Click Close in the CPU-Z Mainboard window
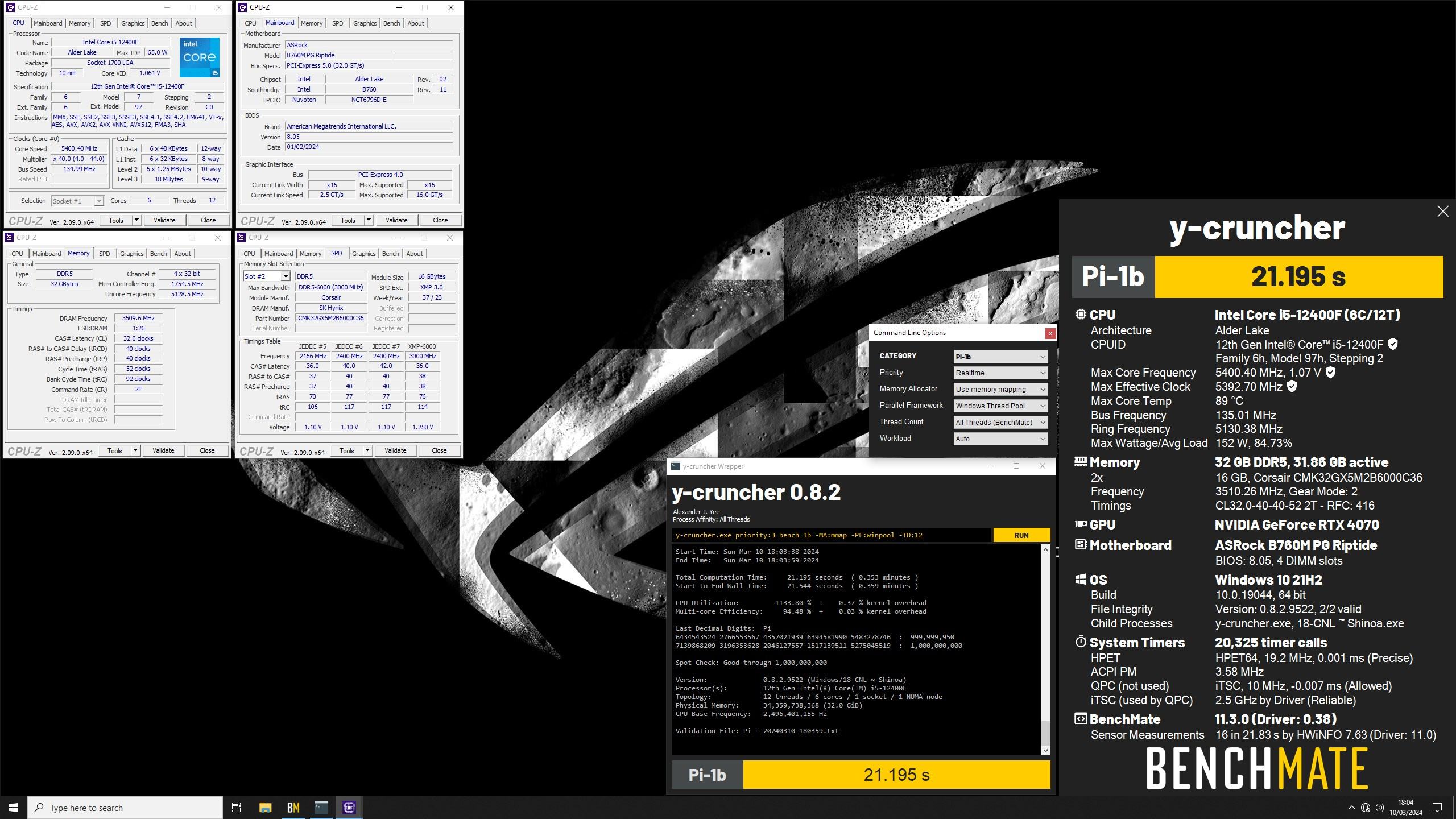This screenshot has height=819, width=1456. pyautogui.click(x=440, y=220)
